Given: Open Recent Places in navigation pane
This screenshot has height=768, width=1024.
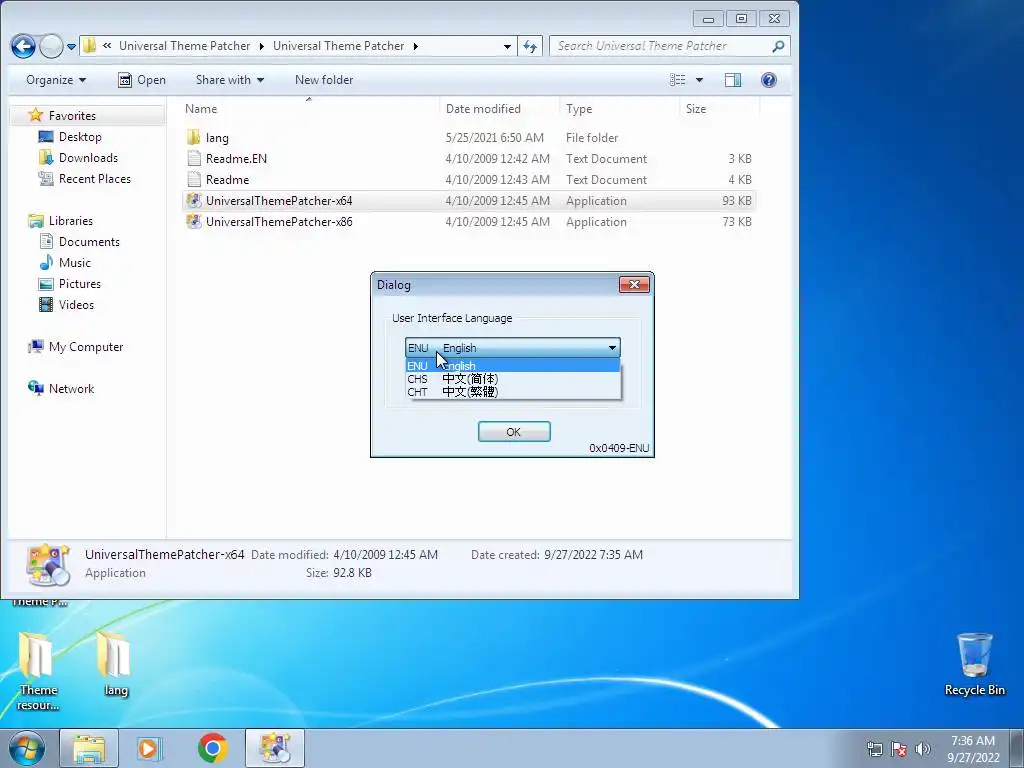Looking at the screenshot, I should [94, 178].
